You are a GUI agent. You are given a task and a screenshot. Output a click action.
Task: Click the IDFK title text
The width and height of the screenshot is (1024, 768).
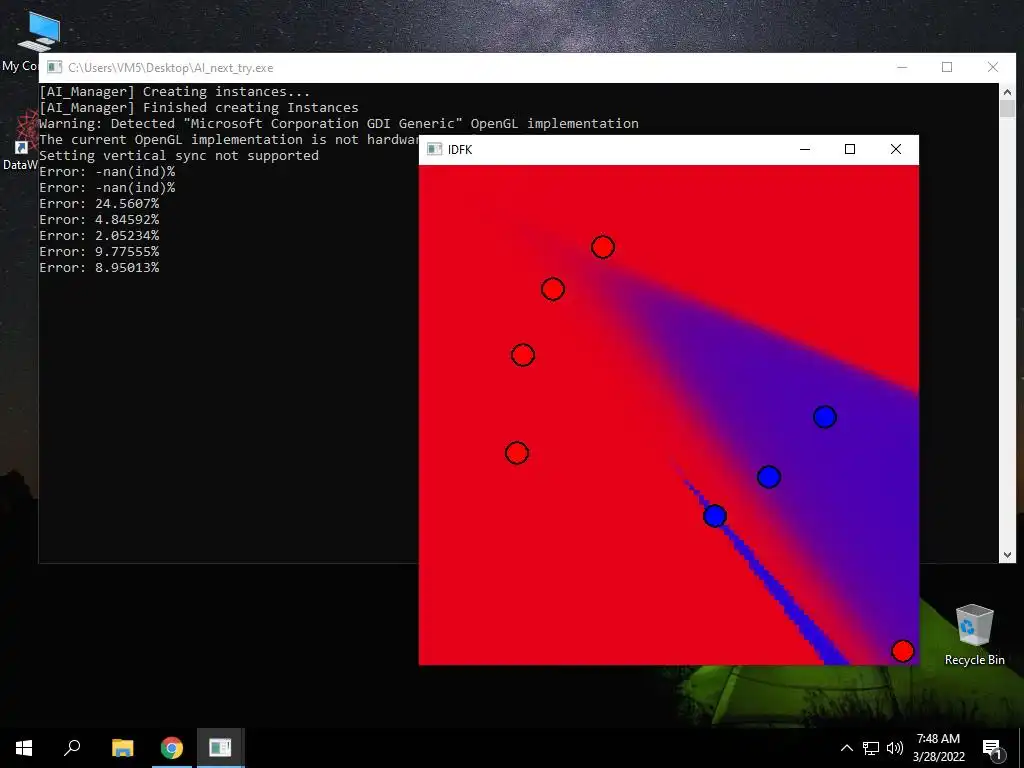tap(460, 150)
